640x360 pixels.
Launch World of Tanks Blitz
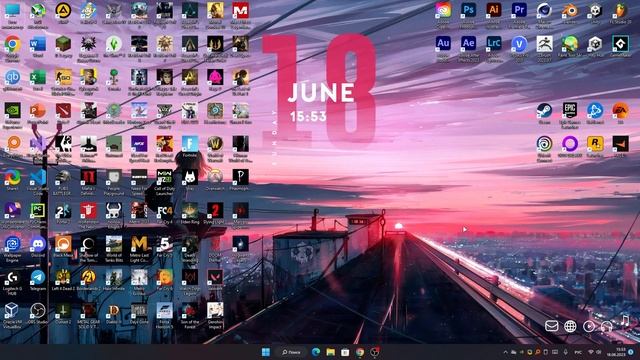114,244
